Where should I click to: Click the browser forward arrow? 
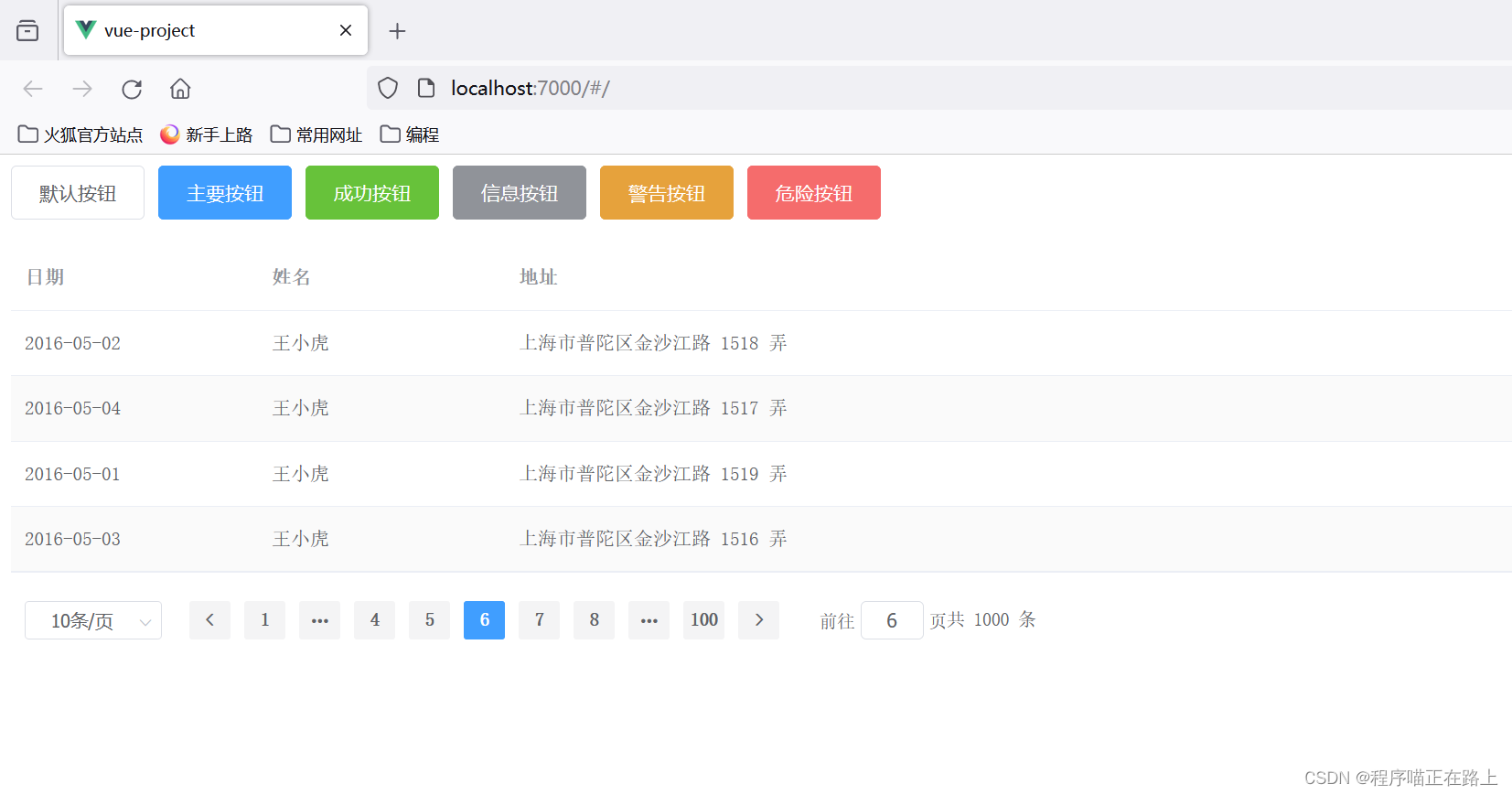[x=82, y=89]
